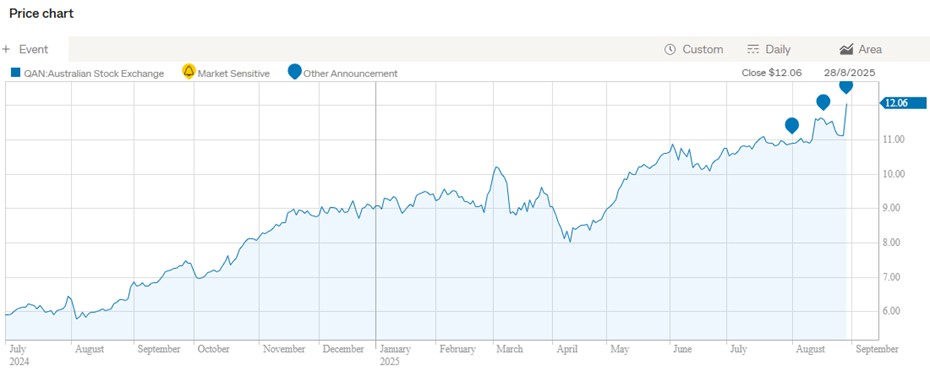Viewport: 930px width, 371px height.
Task: Click the May axis label
Action: click(619, 349)
